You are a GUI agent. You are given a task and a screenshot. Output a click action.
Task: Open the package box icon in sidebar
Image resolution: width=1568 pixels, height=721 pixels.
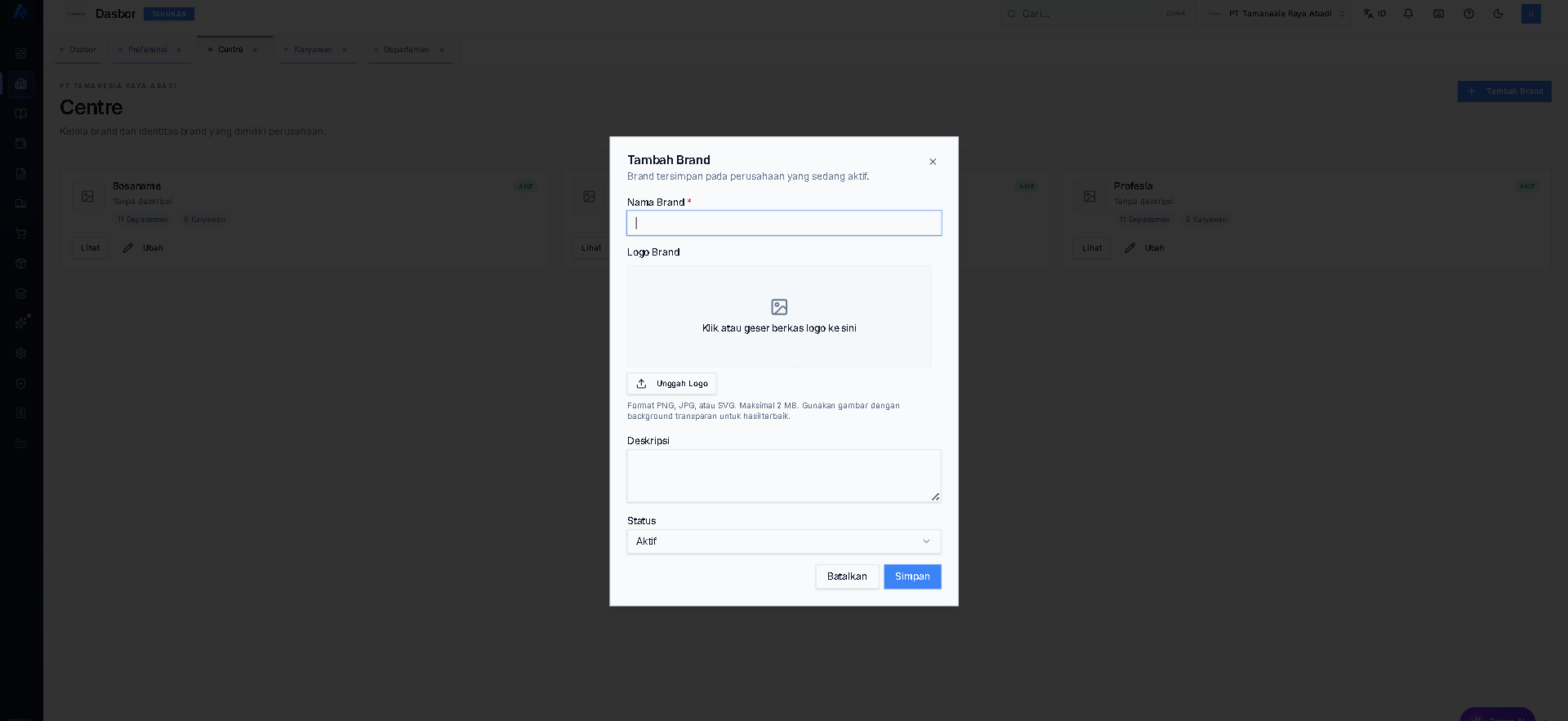[x=21, y=264]
